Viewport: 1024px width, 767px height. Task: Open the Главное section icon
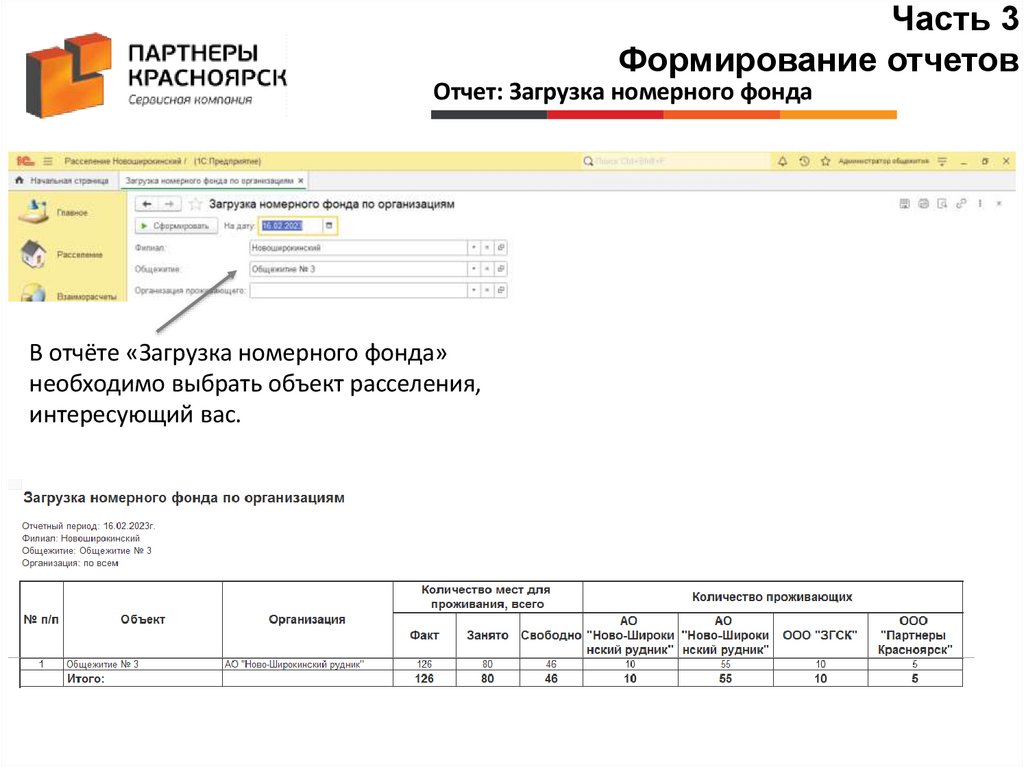click(x=33, y=212)
